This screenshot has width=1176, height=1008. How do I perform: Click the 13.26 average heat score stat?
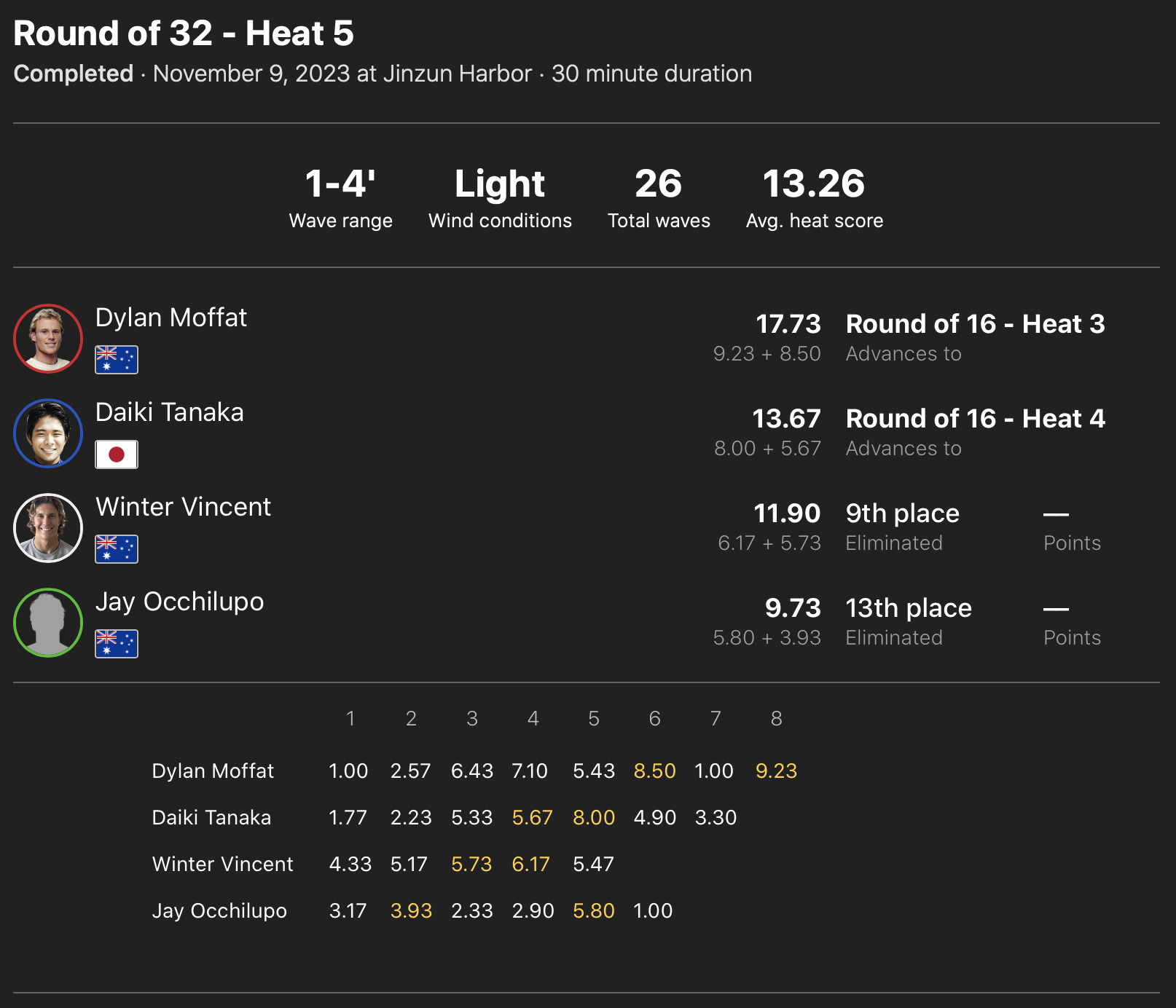pyautogui.click(x=814, y=184)
